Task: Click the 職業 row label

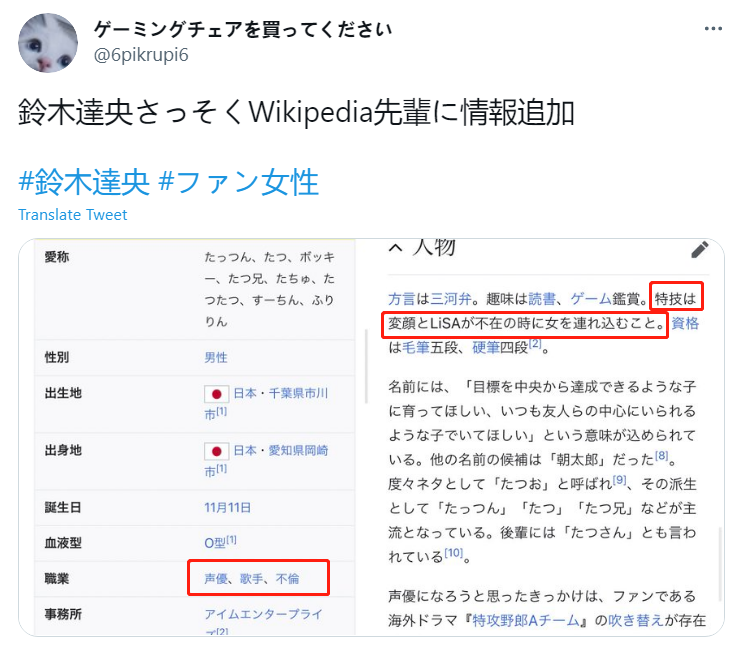Action: click(57, 578)
